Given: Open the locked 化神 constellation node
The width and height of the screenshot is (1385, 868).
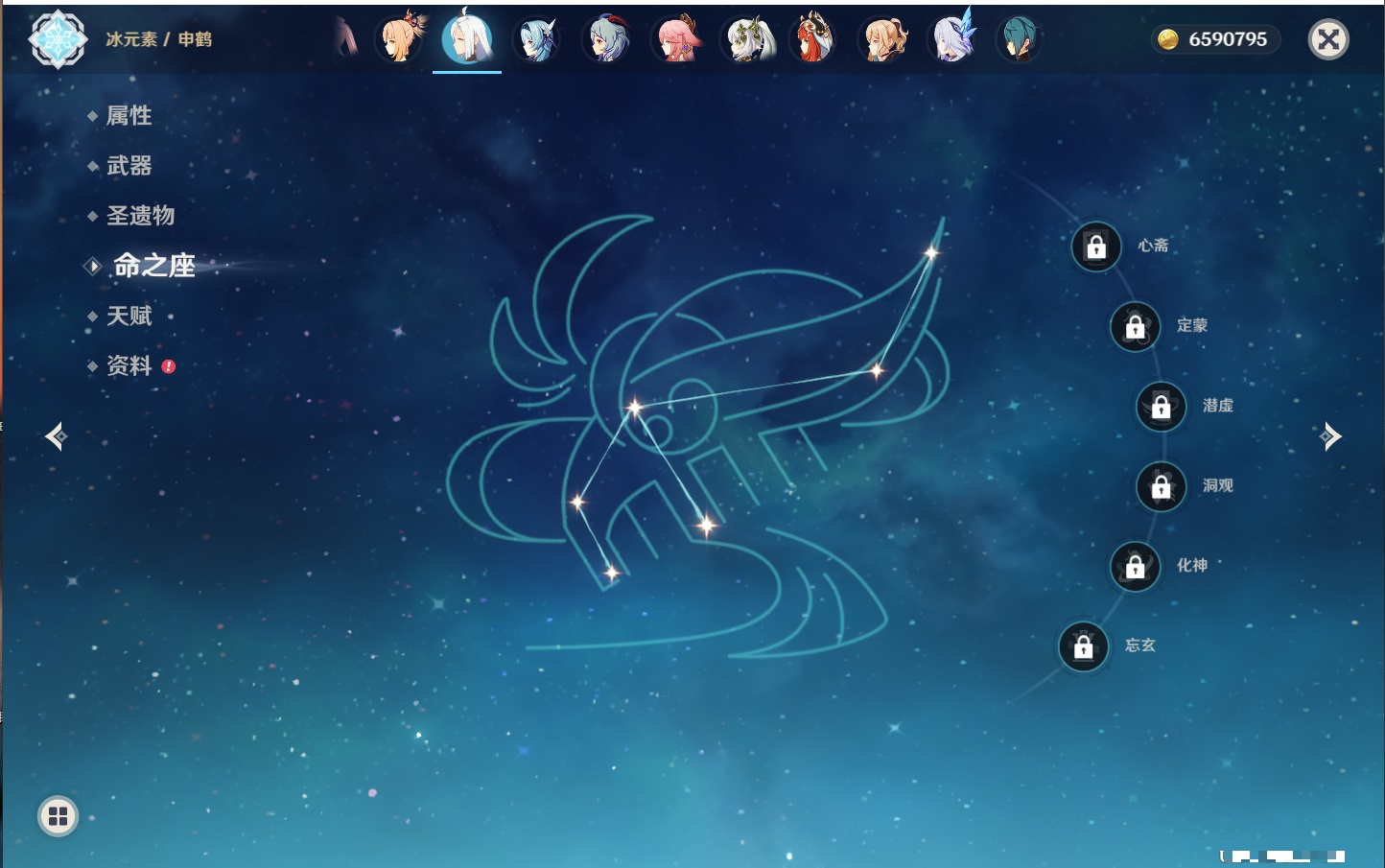Looking at the screenshot, I should pyautogui.click(x=1135, y=567).
